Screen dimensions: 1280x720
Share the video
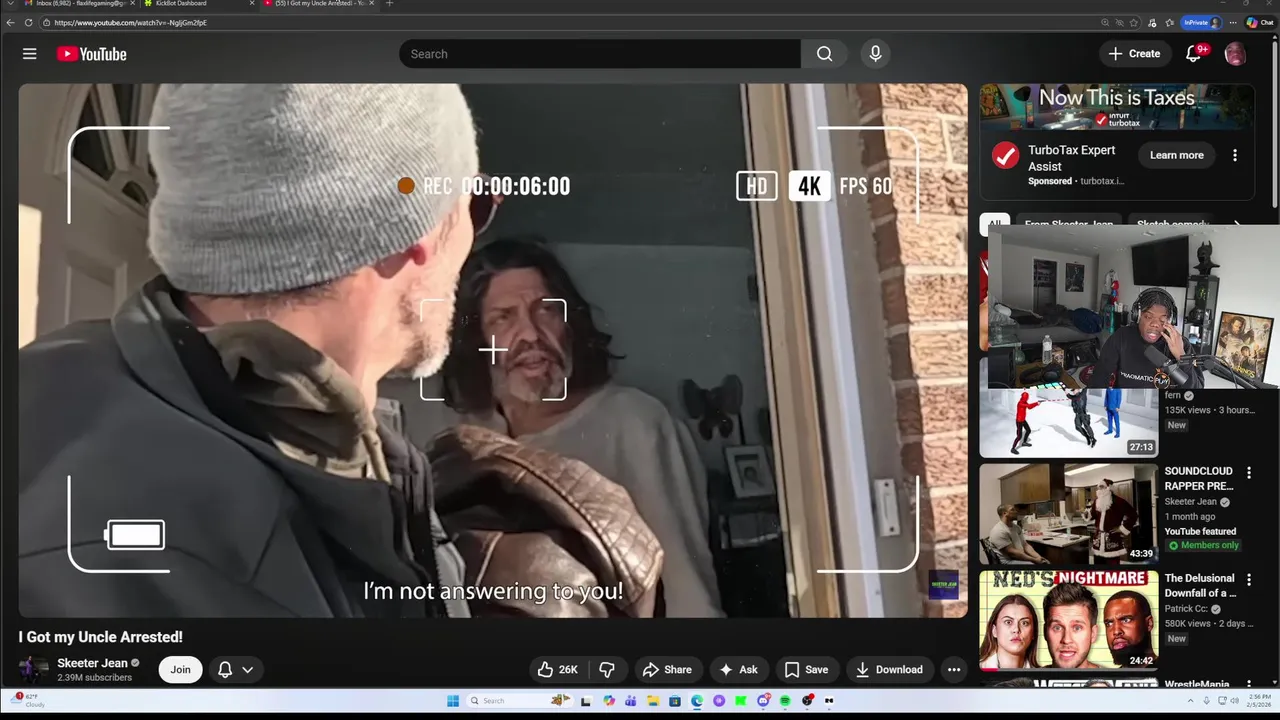(667, 670)
